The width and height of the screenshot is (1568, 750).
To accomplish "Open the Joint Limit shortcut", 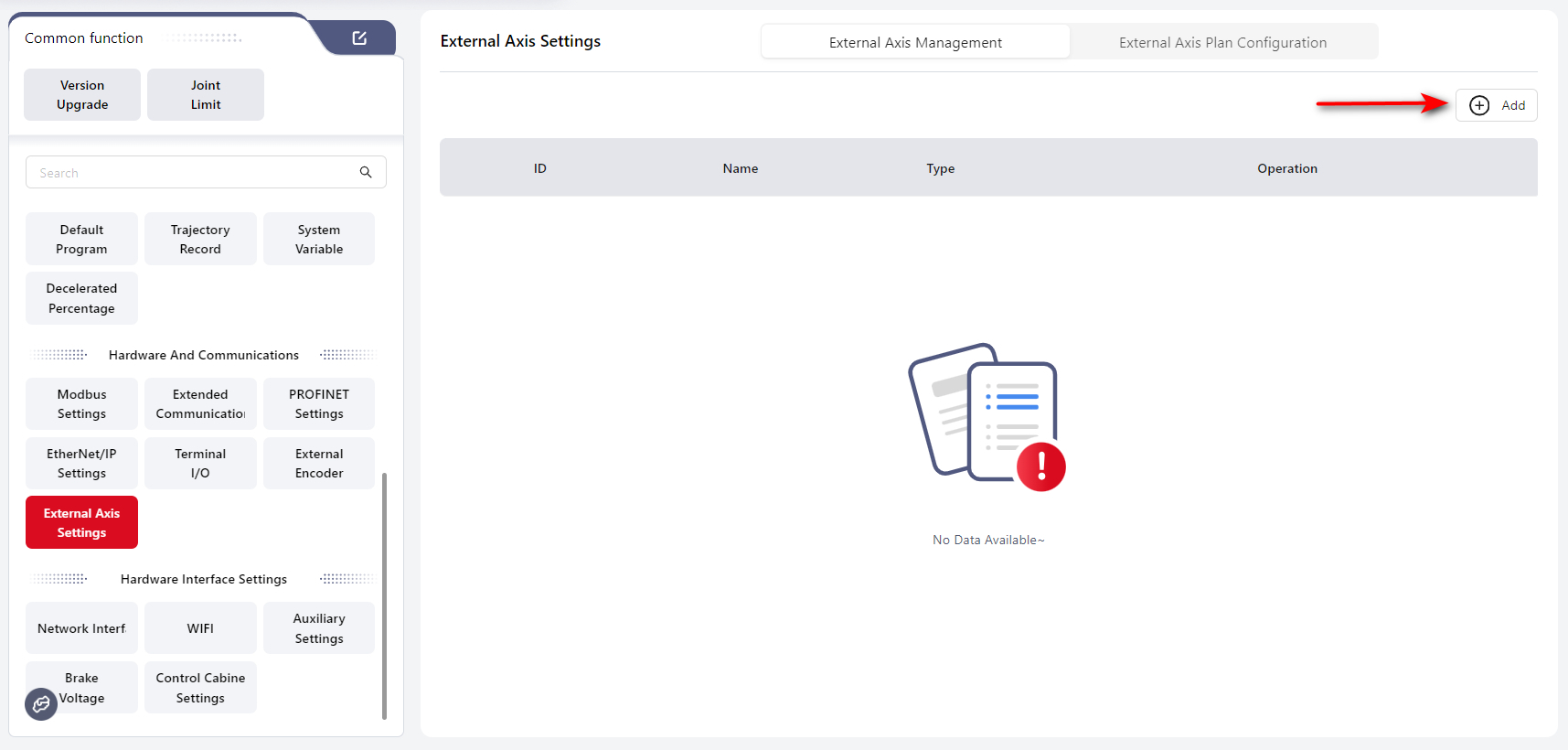I will click(206, 95).
